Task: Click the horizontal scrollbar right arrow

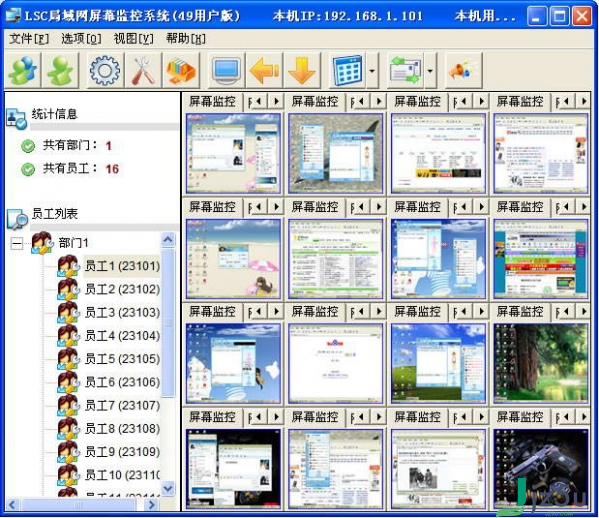Action: tap(152, 505)
